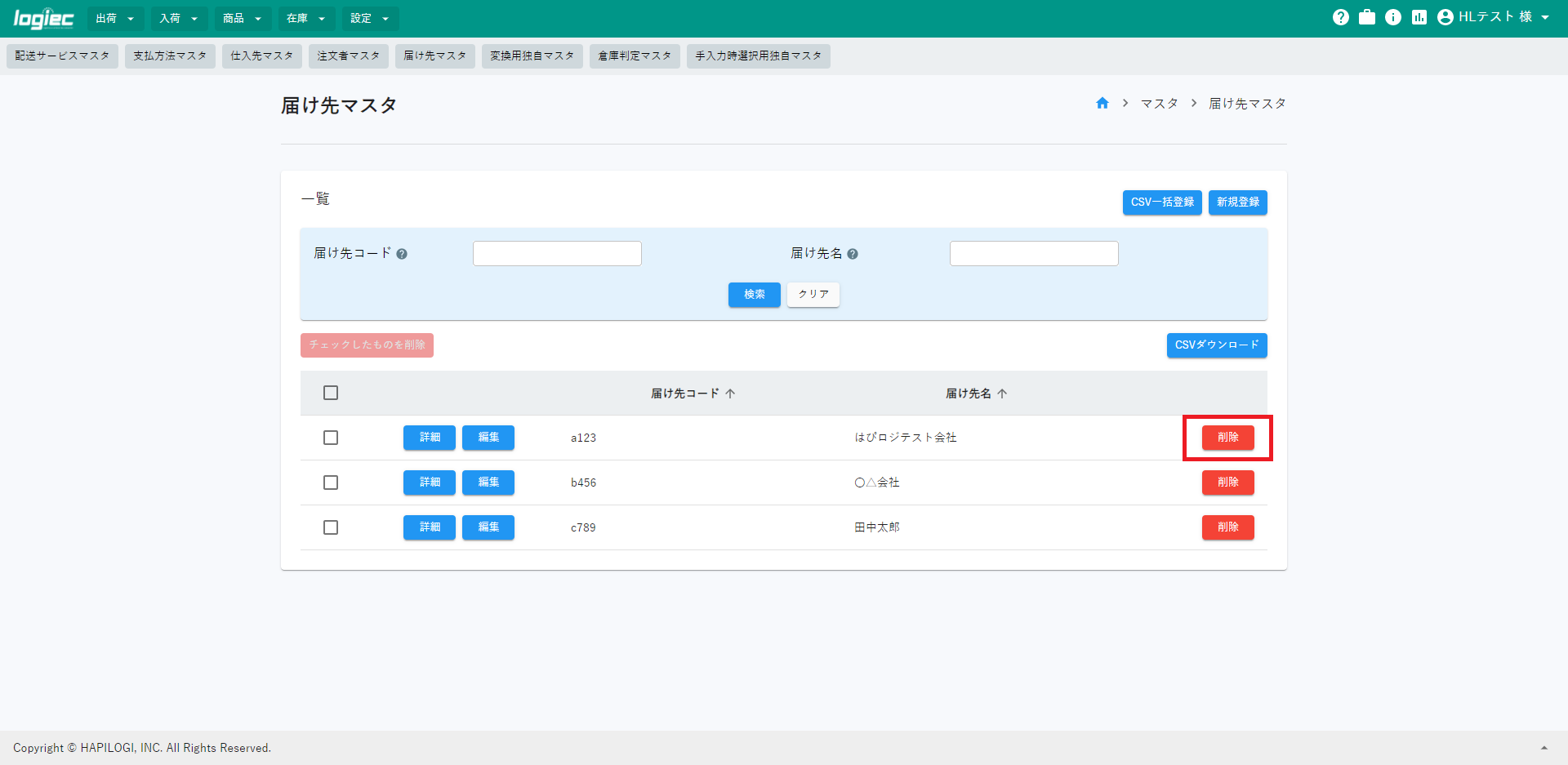Click the logiec logo
This screenshot has width=1568, height=765.
coord(43,18)
